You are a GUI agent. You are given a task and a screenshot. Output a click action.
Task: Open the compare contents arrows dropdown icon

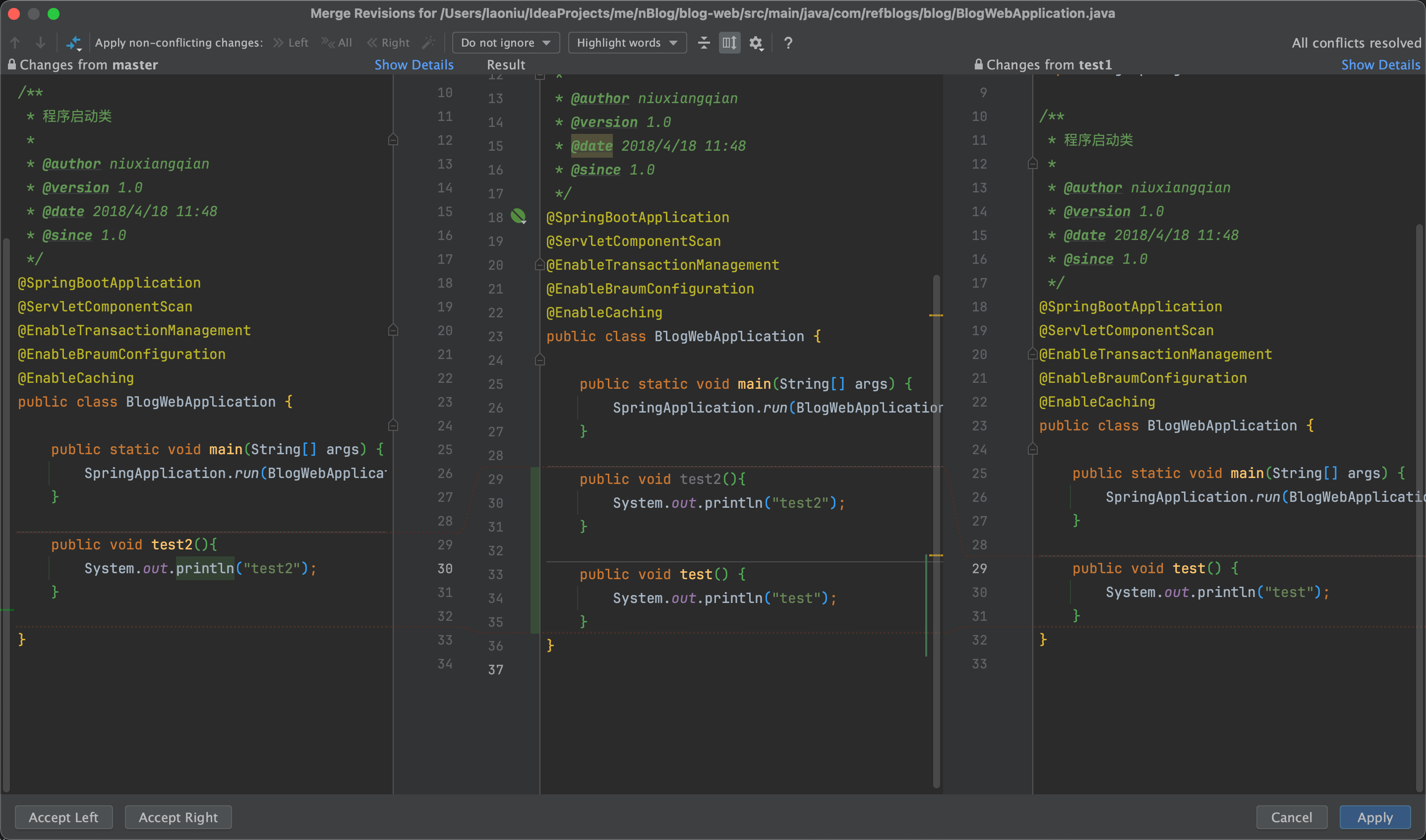click(73, 43)
